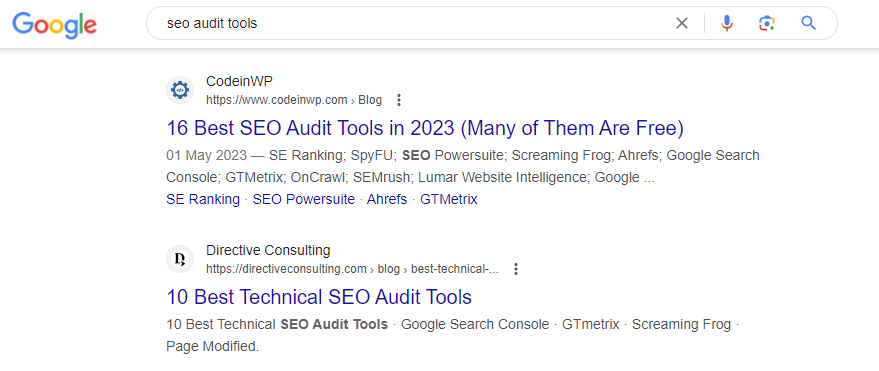The height and width of the screenshot is (371, 879).
Task: Click the CodeinWP site favicon
Action: 180,90
